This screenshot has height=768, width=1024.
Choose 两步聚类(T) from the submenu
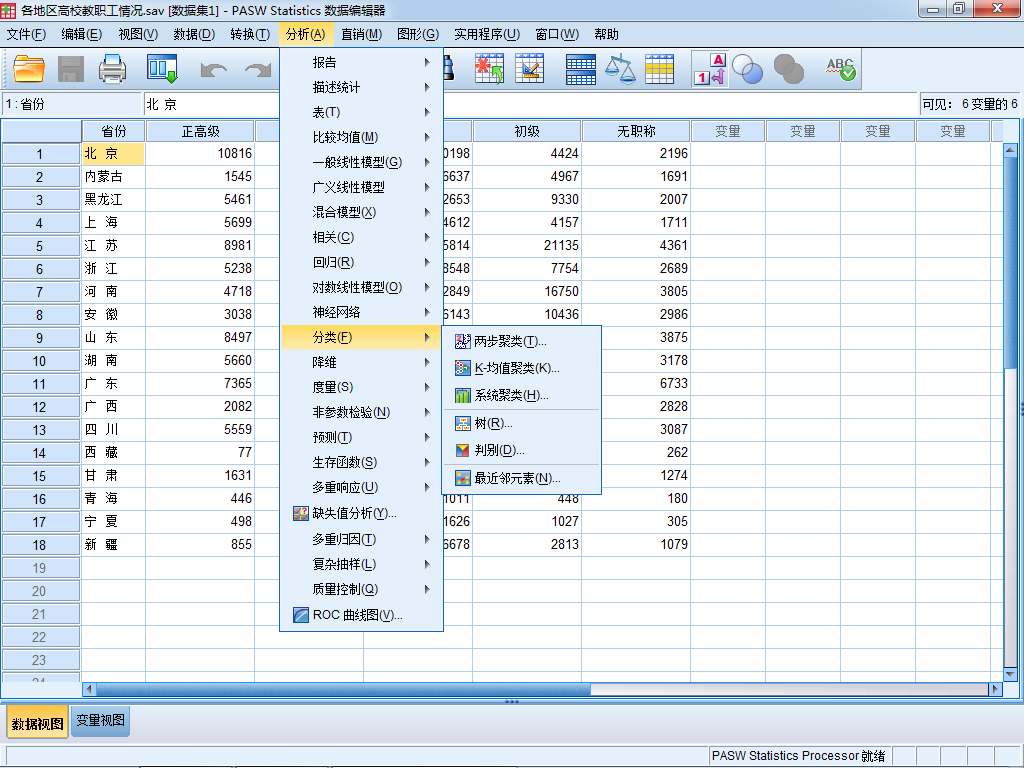click(521, 341)
